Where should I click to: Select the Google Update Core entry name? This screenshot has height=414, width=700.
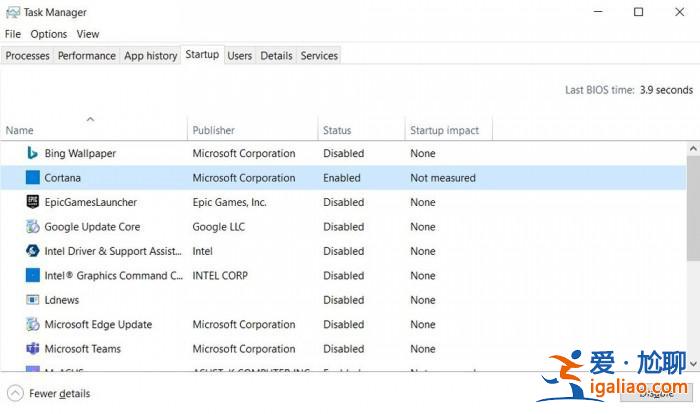[x=92, y=226]
